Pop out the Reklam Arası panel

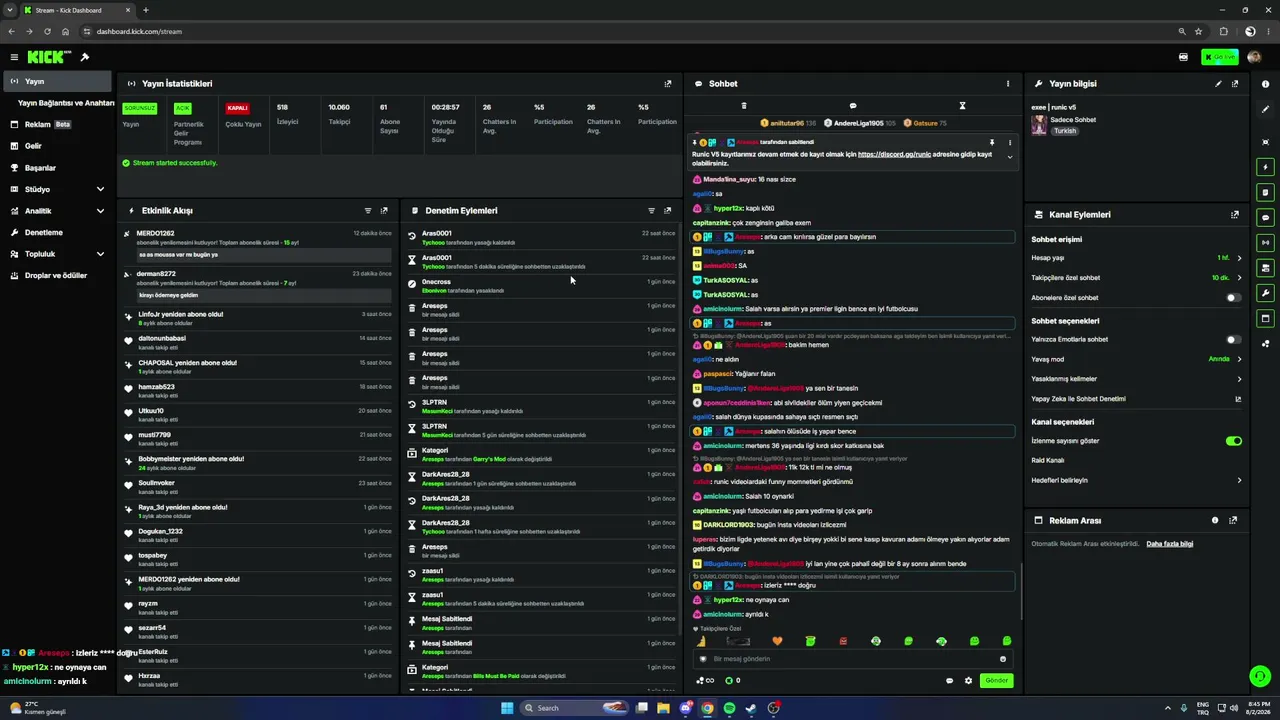tap(1233, 521)
